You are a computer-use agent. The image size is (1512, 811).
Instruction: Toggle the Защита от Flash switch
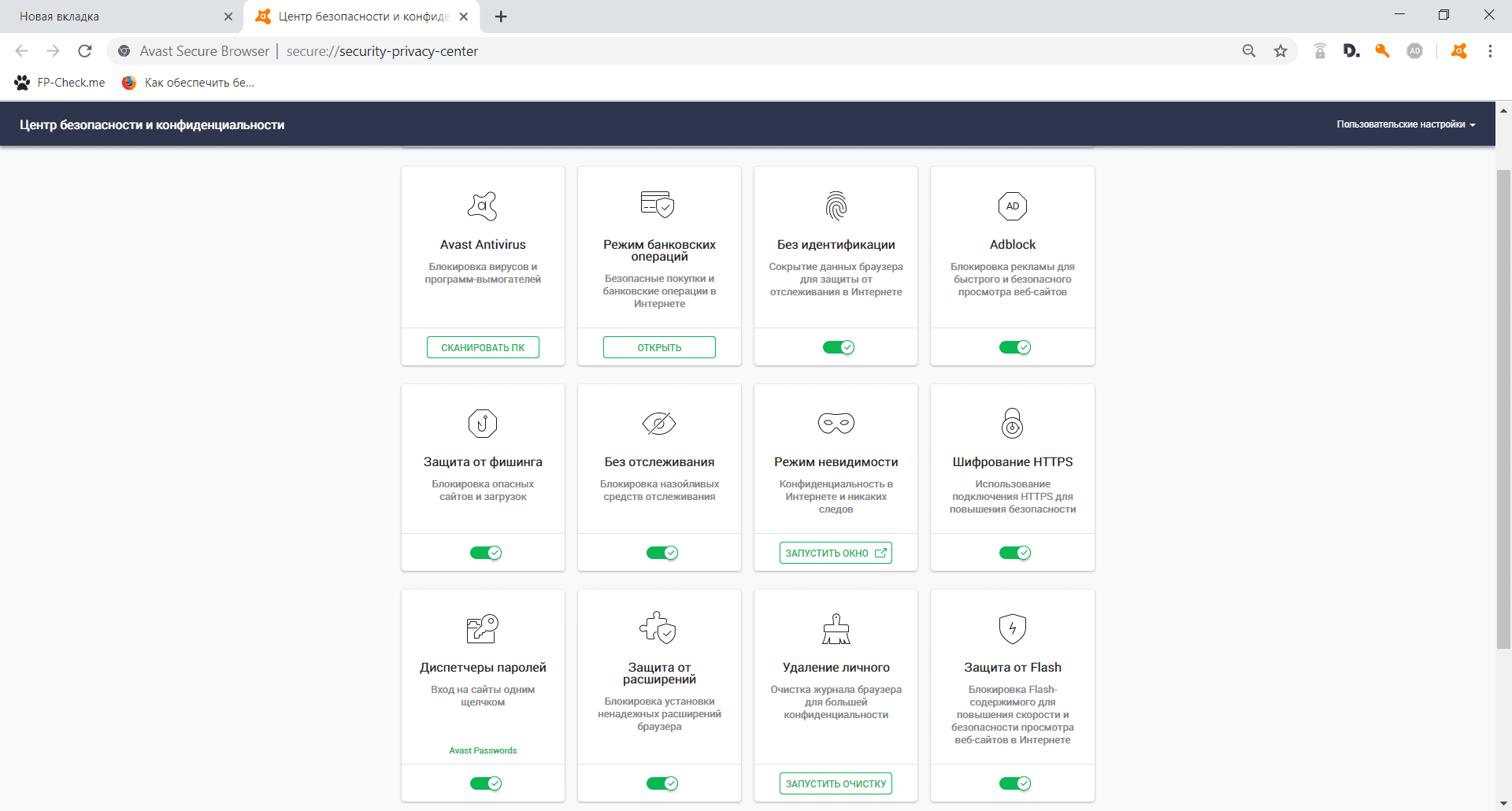pos(1015,783)
